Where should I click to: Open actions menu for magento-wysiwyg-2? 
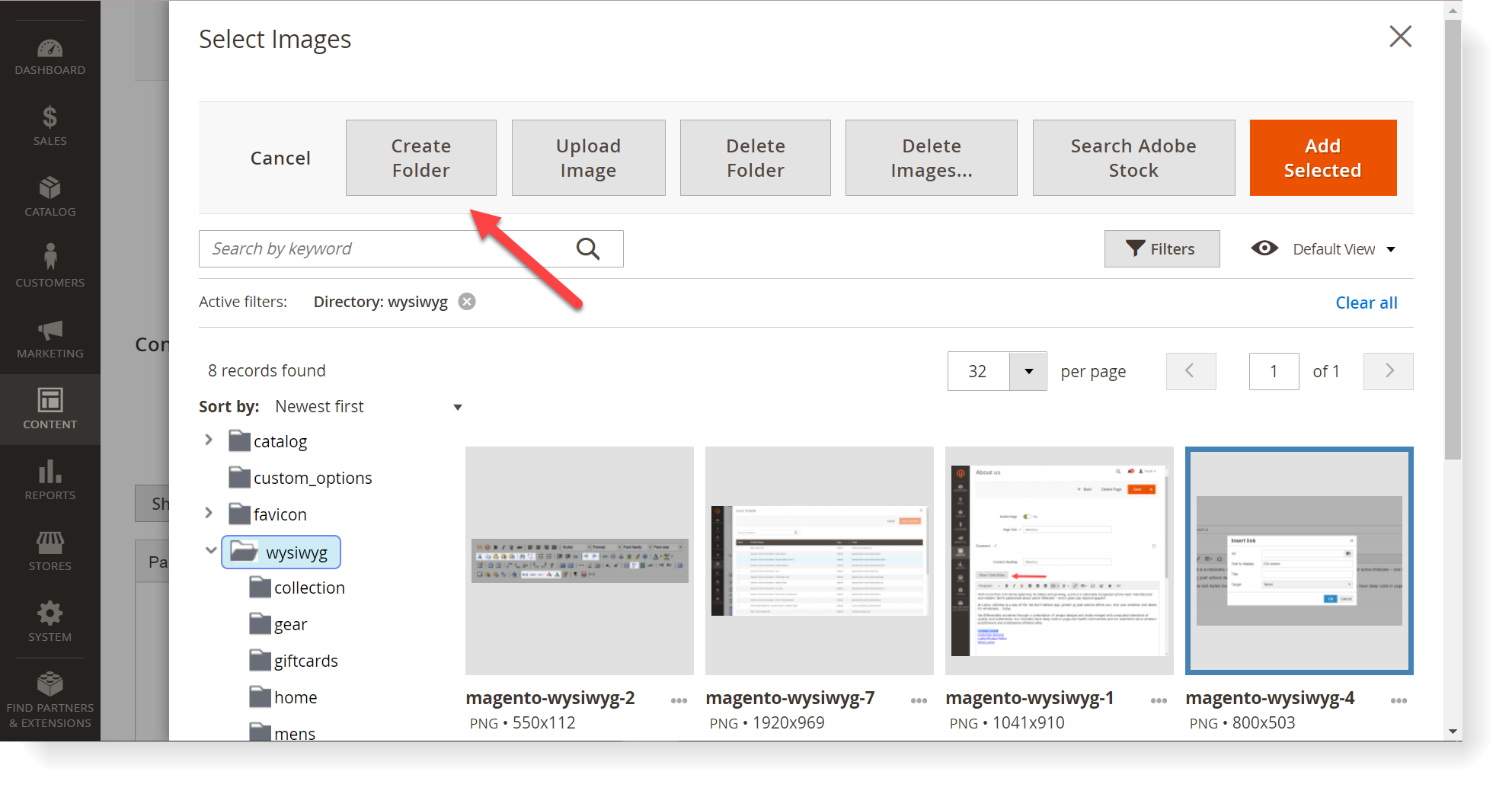pos(679,700)
